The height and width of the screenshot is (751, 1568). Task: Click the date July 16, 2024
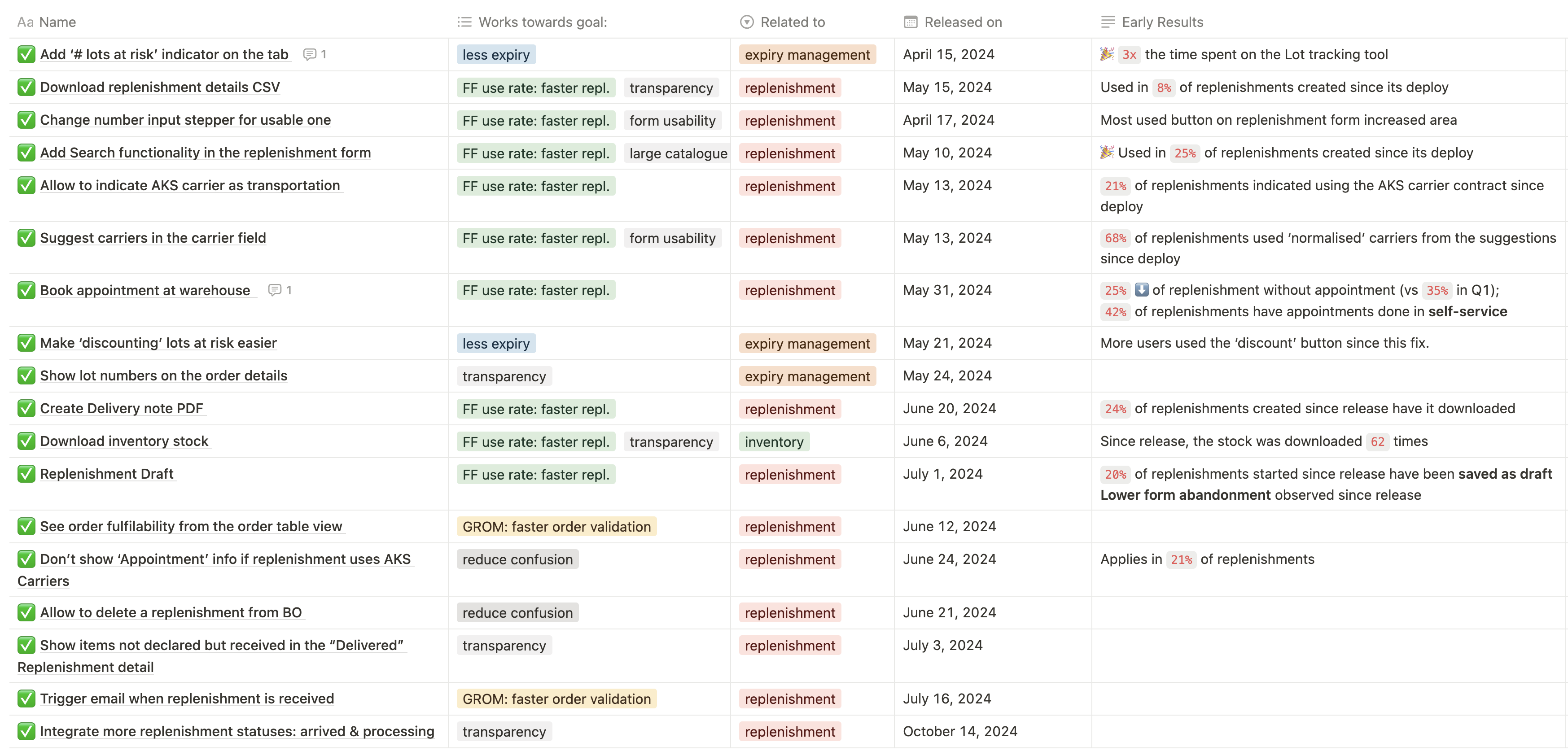(x=947, y=699)
